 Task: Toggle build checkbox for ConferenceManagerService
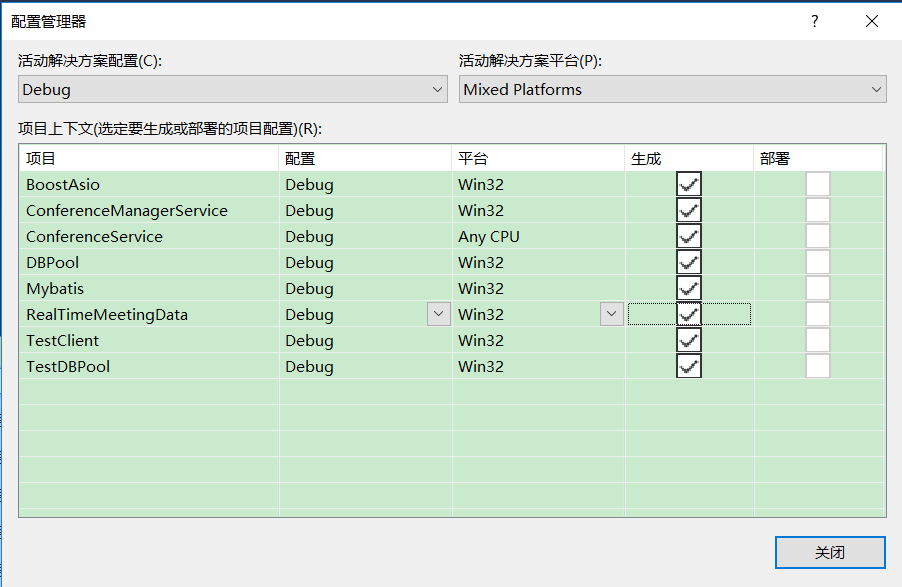tap(689, 210)
